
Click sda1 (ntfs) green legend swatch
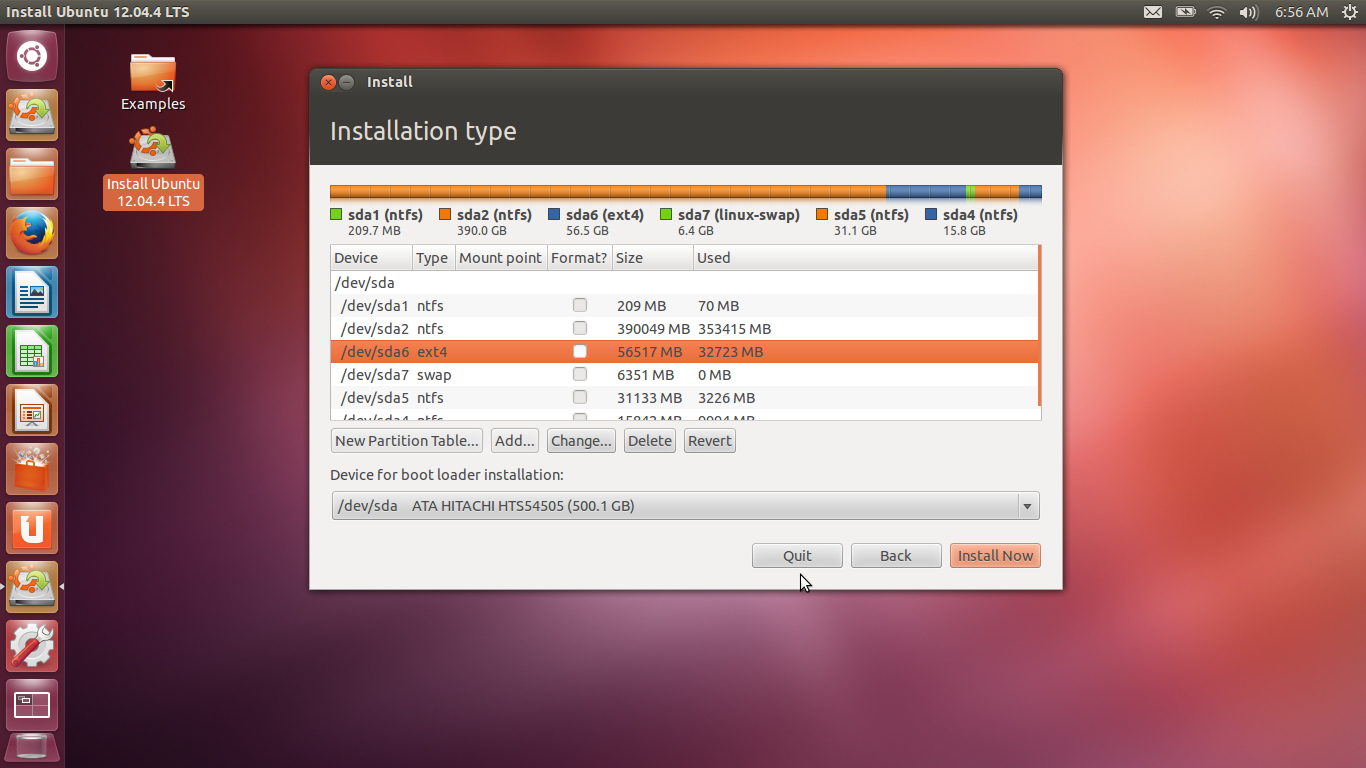click(x=336, y=214)
